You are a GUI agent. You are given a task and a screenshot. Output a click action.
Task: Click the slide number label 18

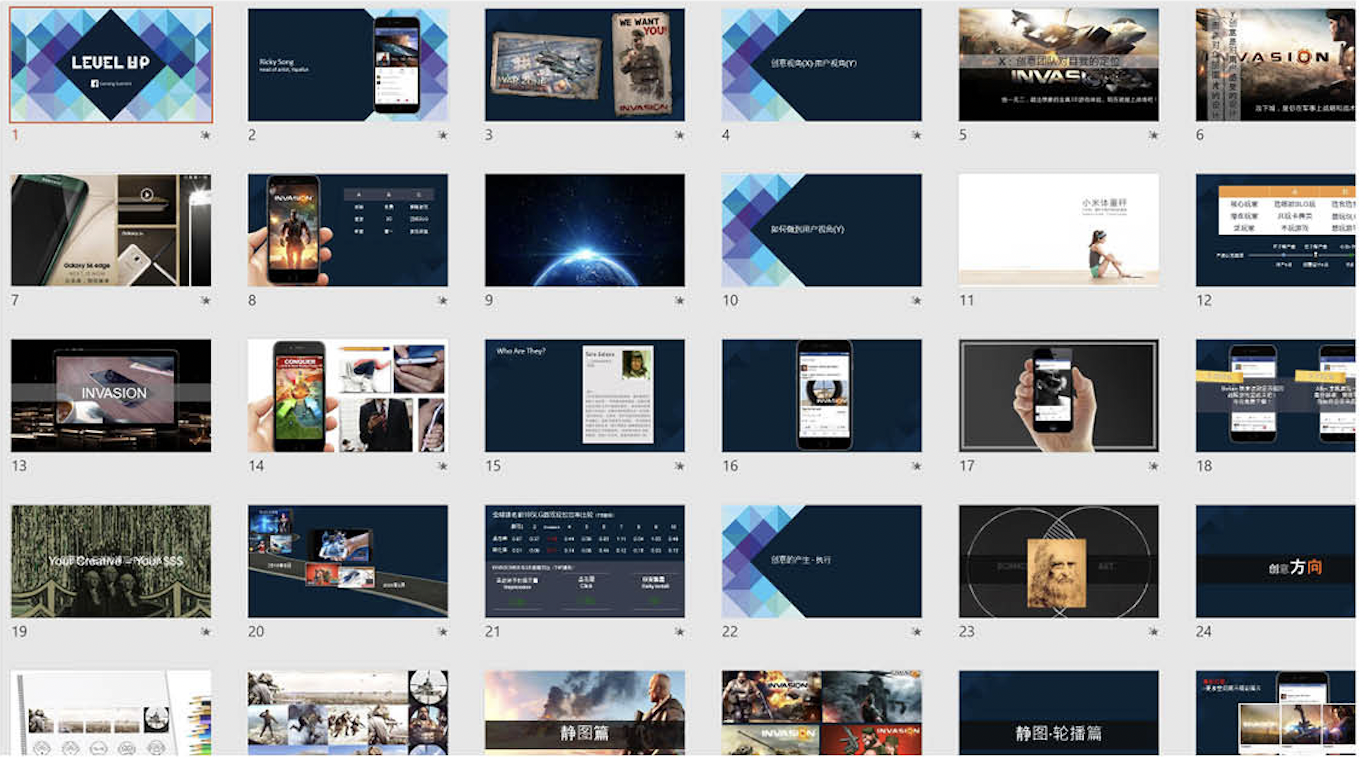tap(1204, 466)
